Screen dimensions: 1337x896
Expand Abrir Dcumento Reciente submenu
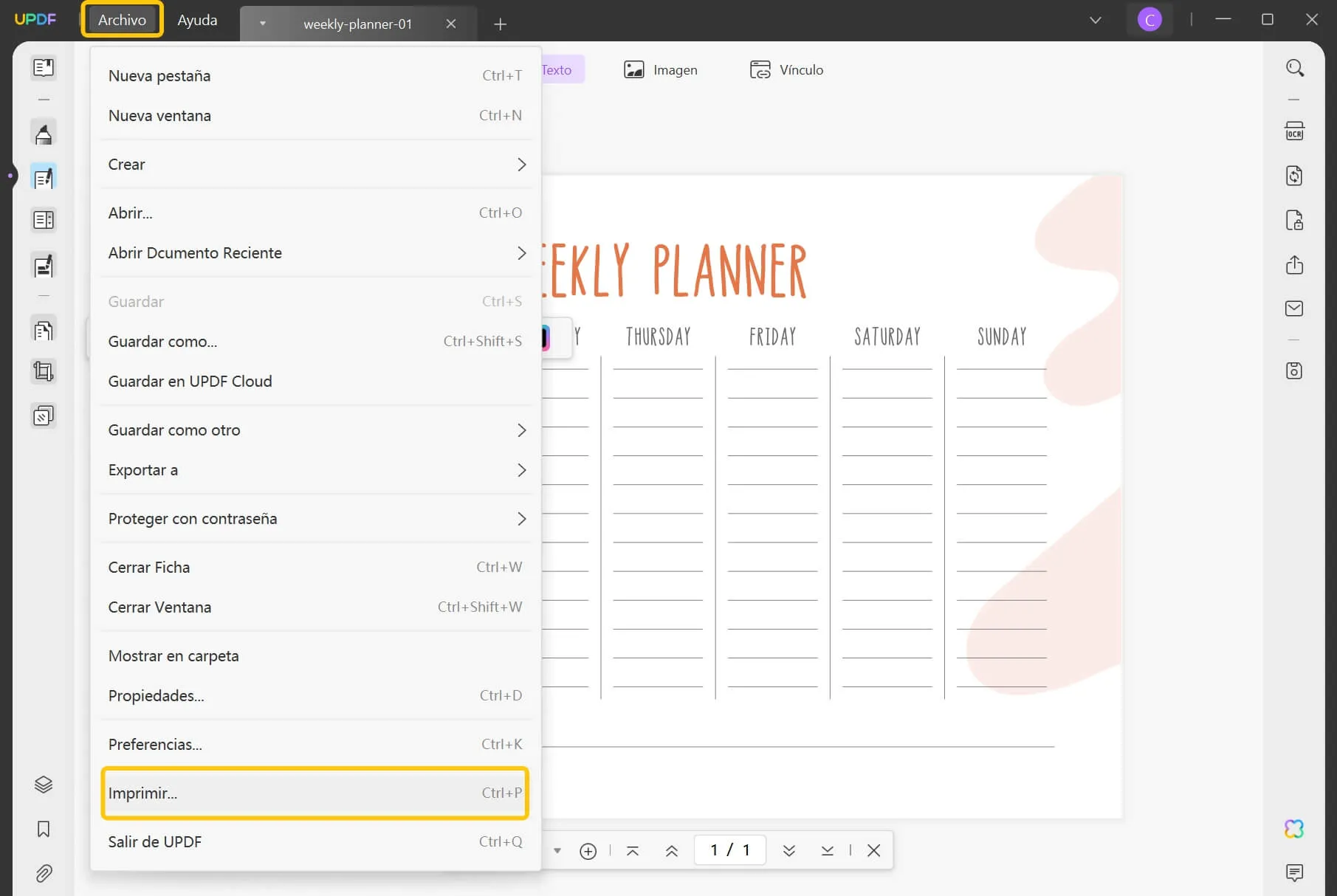pos(316,253)
